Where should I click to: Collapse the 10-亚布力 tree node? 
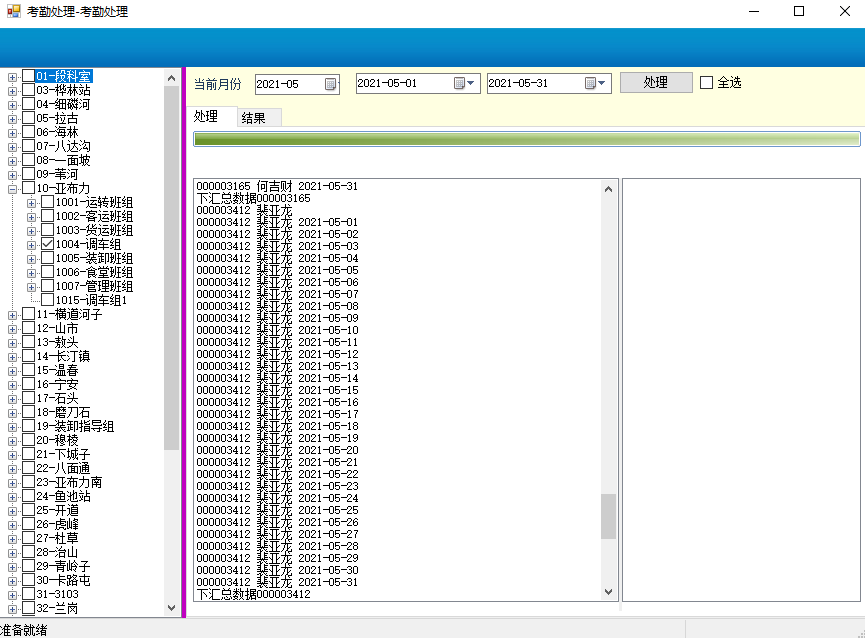pyautogui.click(x=13, y=188)
